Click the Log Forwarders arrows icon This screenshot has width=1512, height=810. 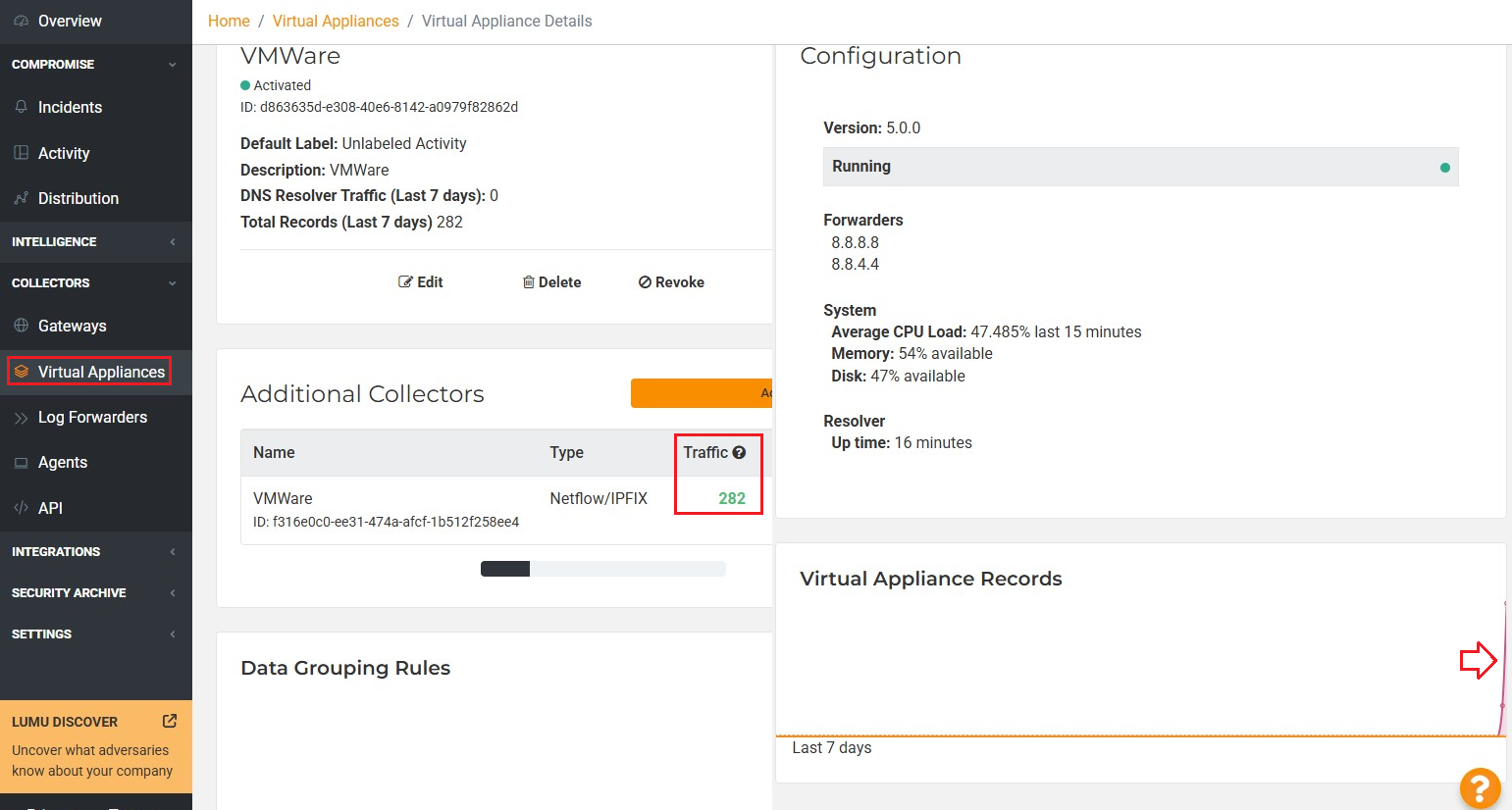[21, 418]
